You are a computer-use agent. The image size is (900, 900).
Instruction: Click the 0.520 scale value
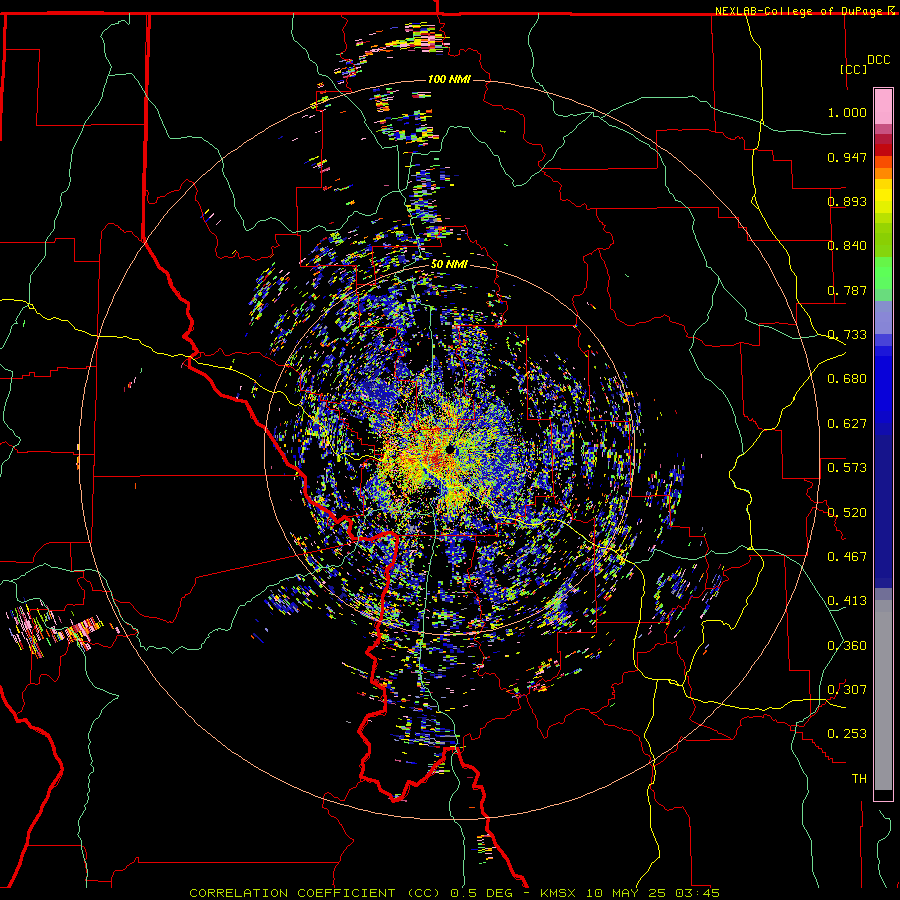847,513
